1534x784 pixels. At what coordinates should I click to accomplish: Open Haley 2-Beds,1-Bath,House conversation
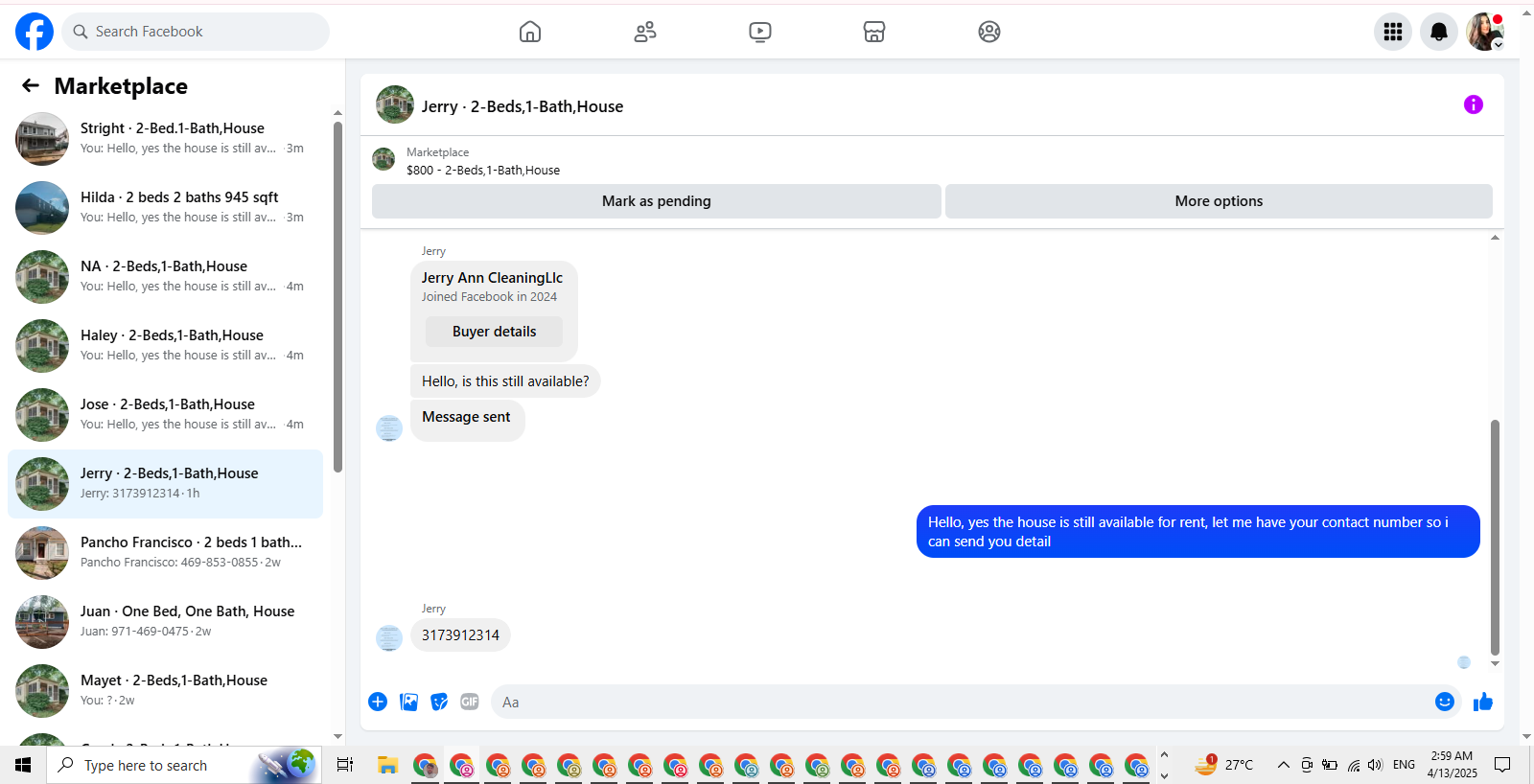165,346
